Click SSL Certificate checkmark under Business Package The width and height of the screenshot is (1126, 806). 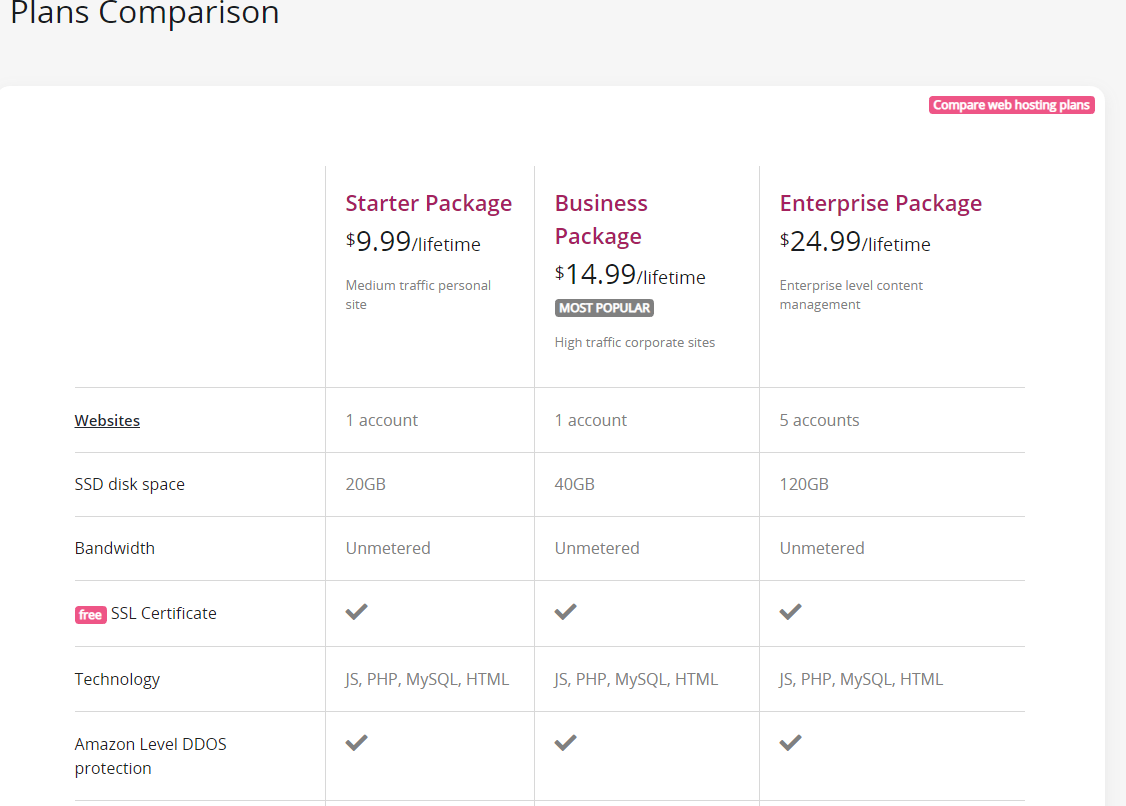coord(565,611)
